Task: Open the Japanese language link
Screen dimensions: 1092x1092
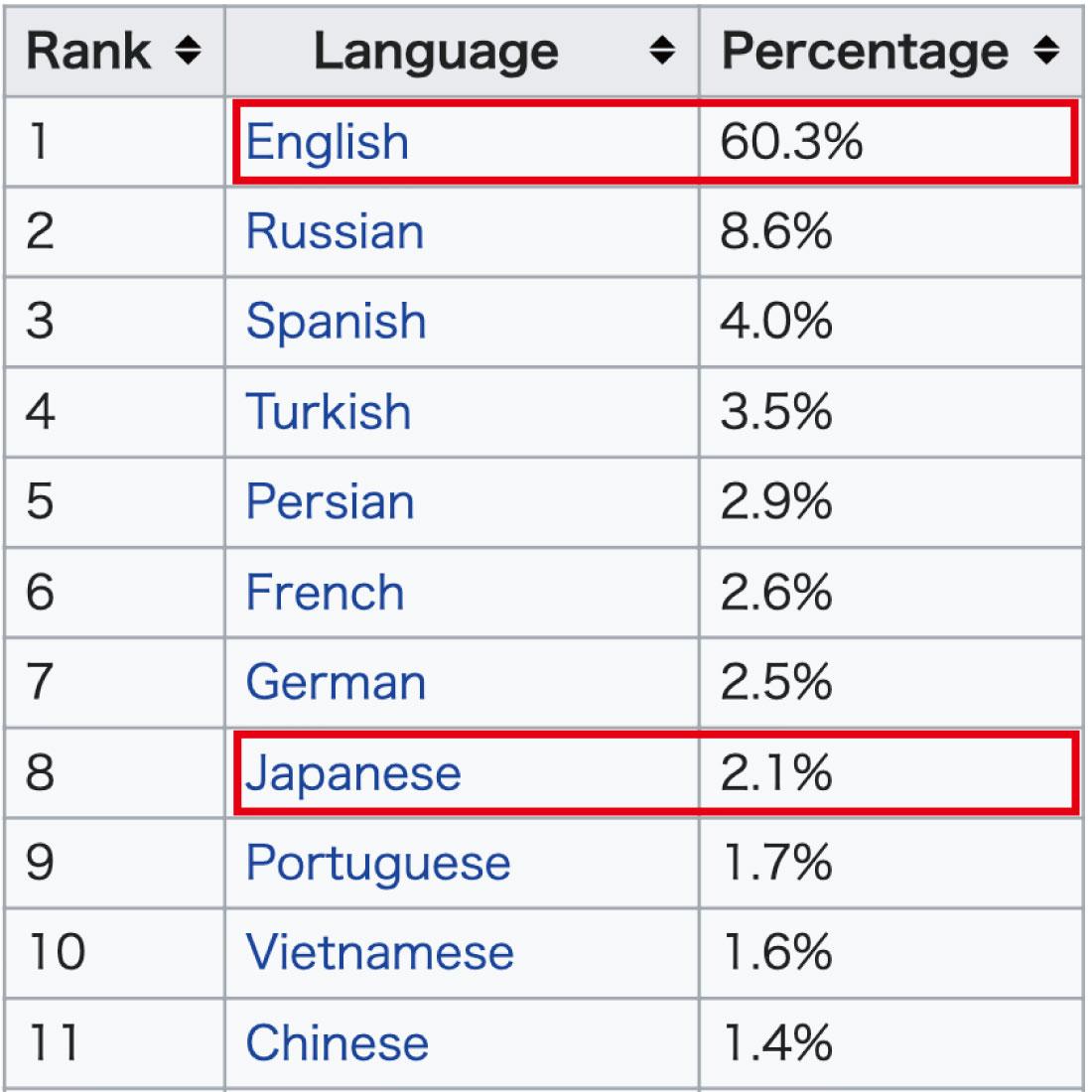Action: [353, 772]
